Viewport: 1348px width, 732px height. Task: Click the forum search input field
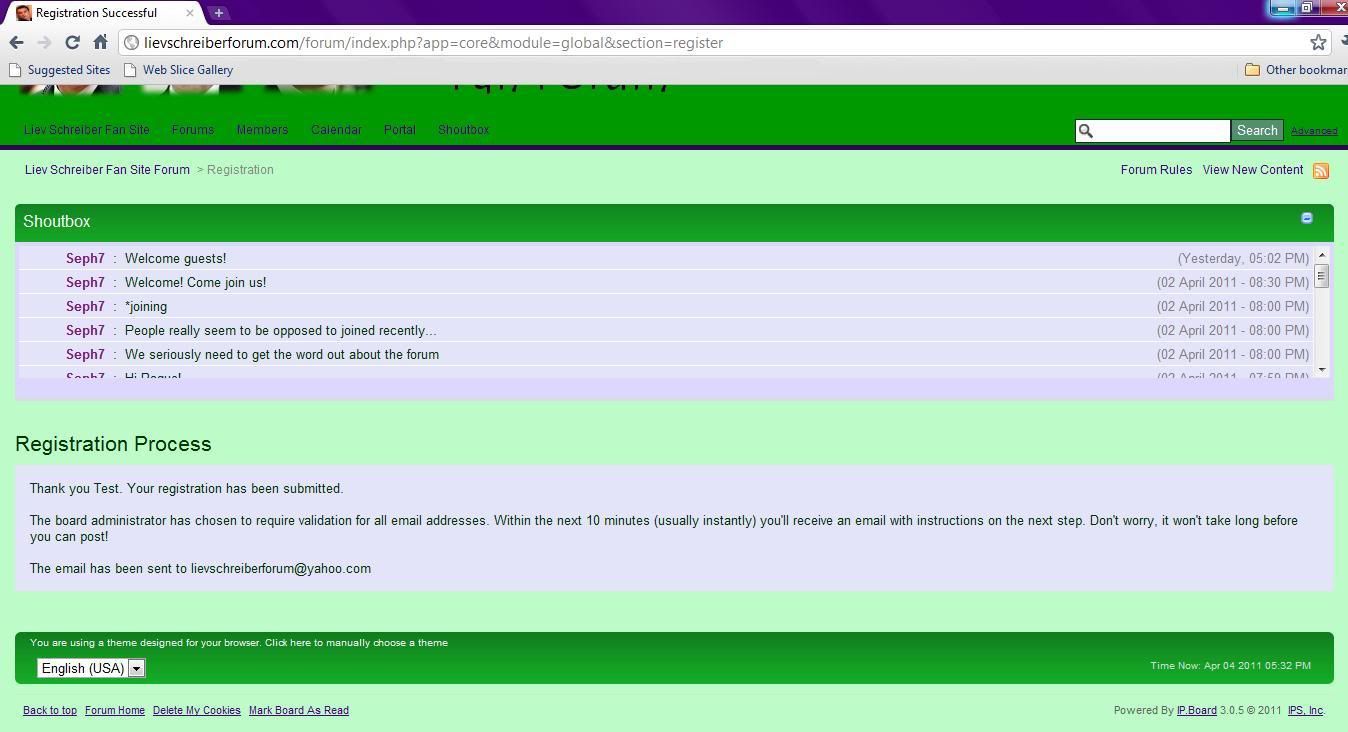pyautogui.click(x=1160, y=131)
